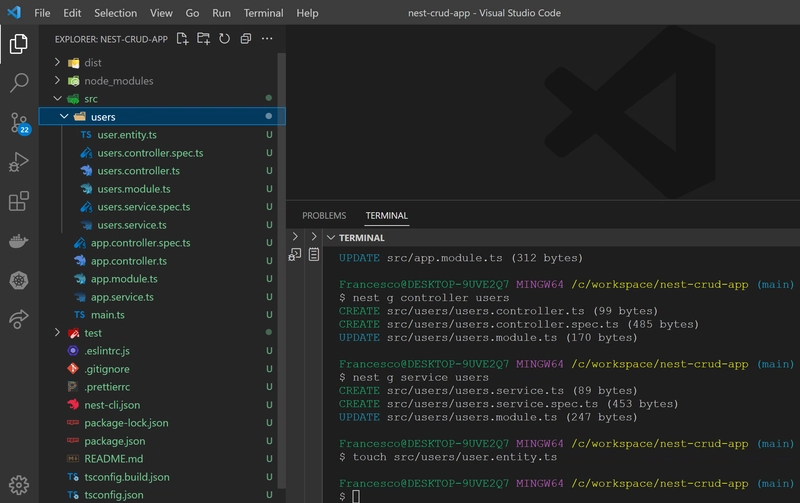The height and width of the screenshot is (503, 800).
Task: Click the debug terminal icon beside the terminal
Action: coord(295,254)
